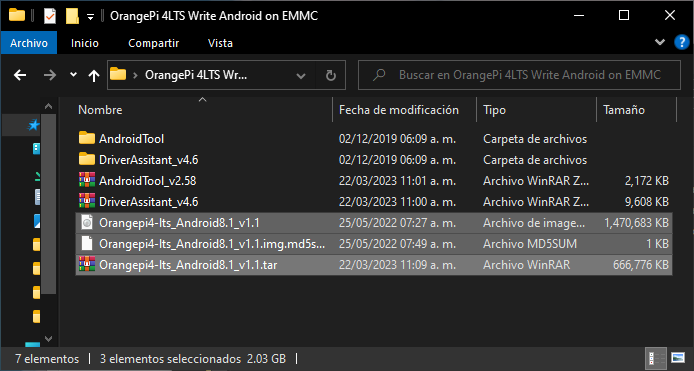This screenshot has width=694, height=371.
Task: Click the Back navigation arrow
Action: [x=20, y=75]
